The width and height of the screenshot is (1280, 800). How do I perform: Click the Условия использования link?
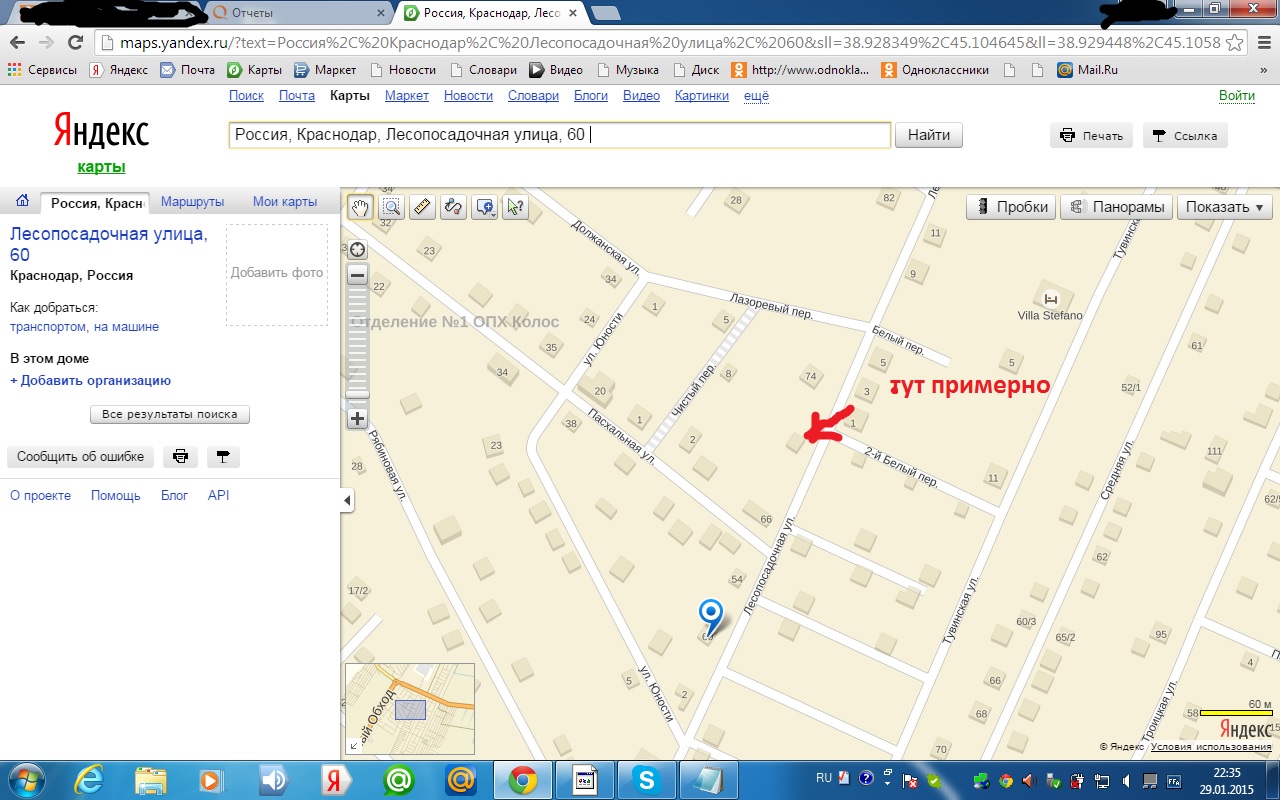click(1211, 747)
